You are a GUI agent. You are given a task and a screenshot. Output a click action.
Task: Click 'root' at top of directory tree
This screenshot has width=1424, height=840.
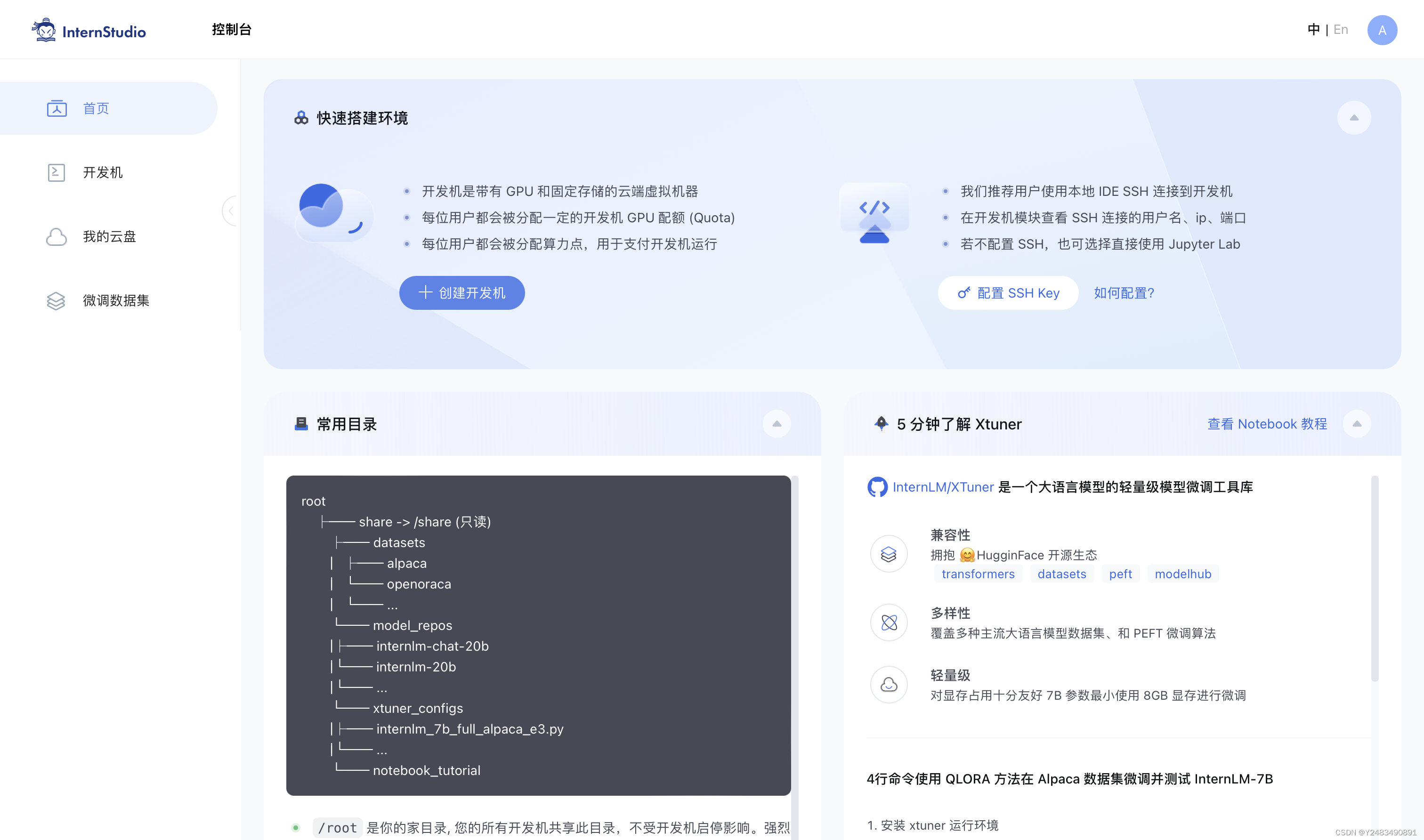[313, 501]
